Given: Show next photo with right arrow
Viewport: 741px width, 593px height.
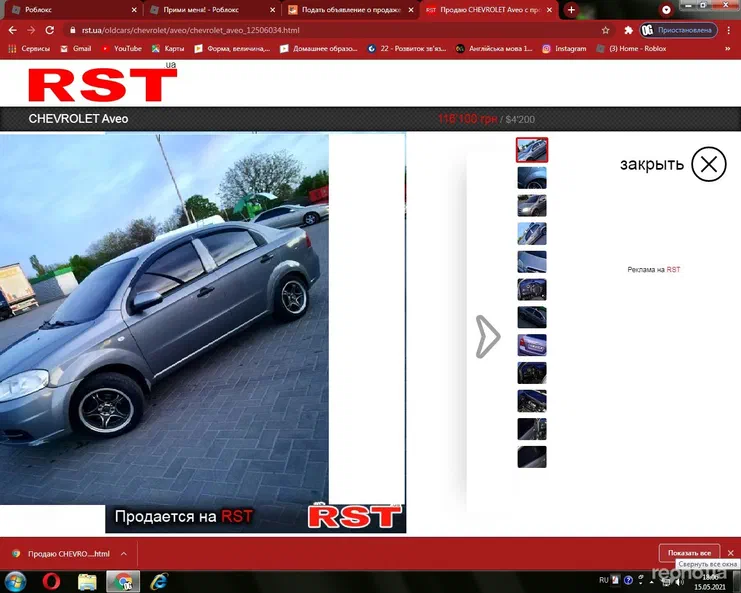Looking at the screenshot, I should pos(487,336).
